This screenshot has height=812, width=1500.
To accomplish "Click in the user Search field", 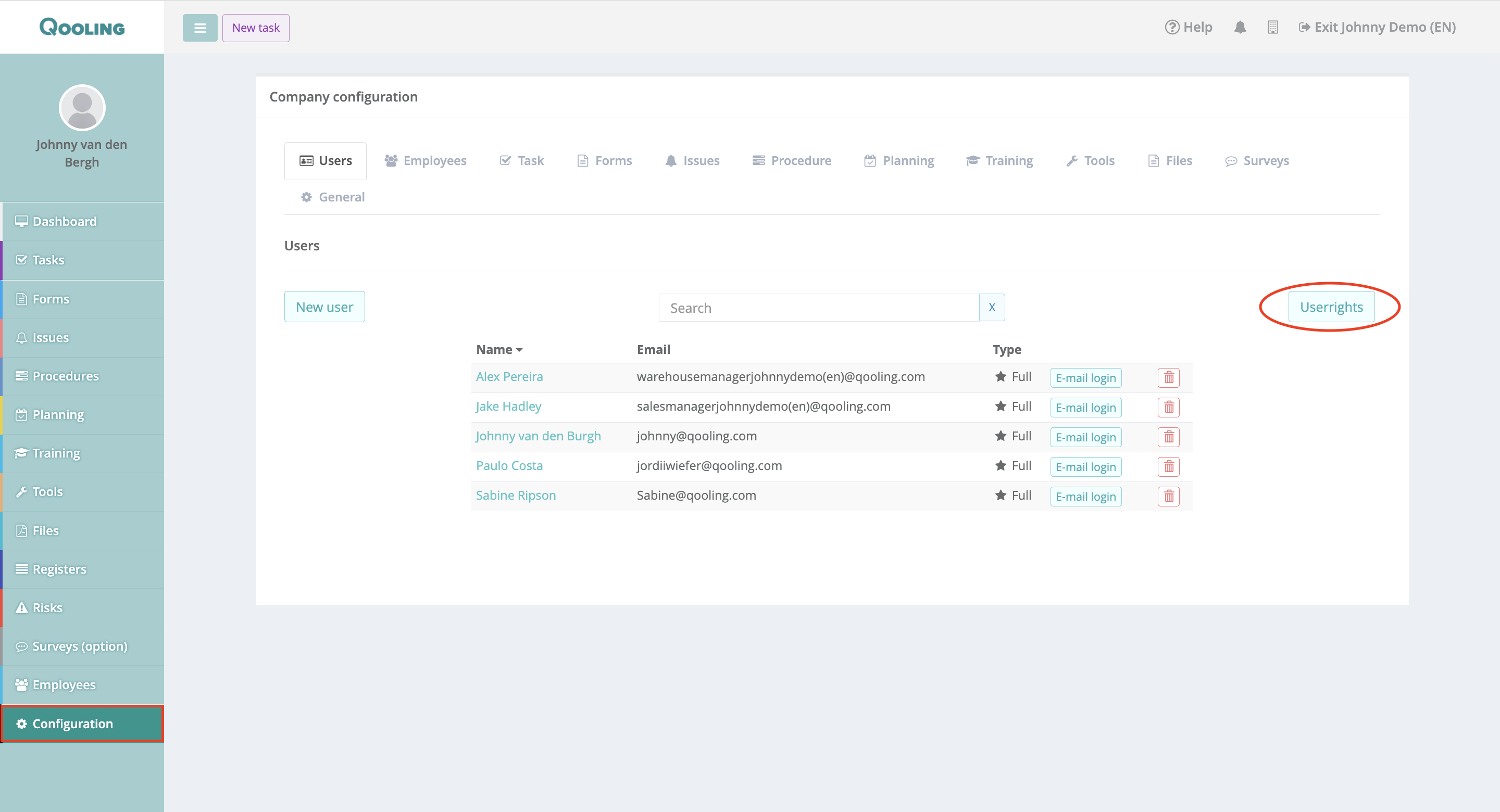I will (818, 307).
